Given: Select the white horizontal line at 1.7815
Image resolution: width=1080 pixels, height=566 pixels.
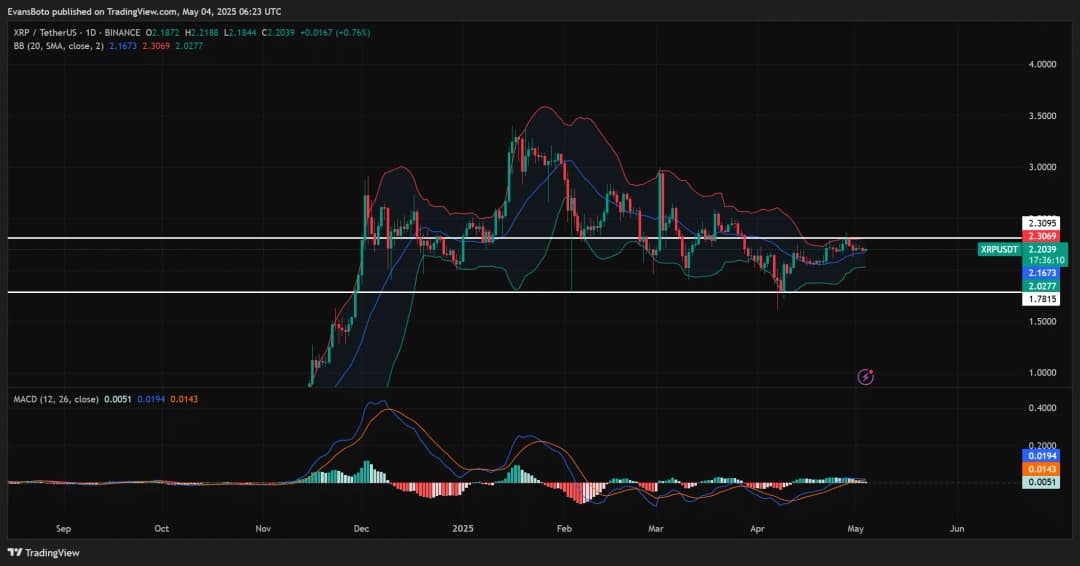Looking at the screenshot, I should point(500,292).
